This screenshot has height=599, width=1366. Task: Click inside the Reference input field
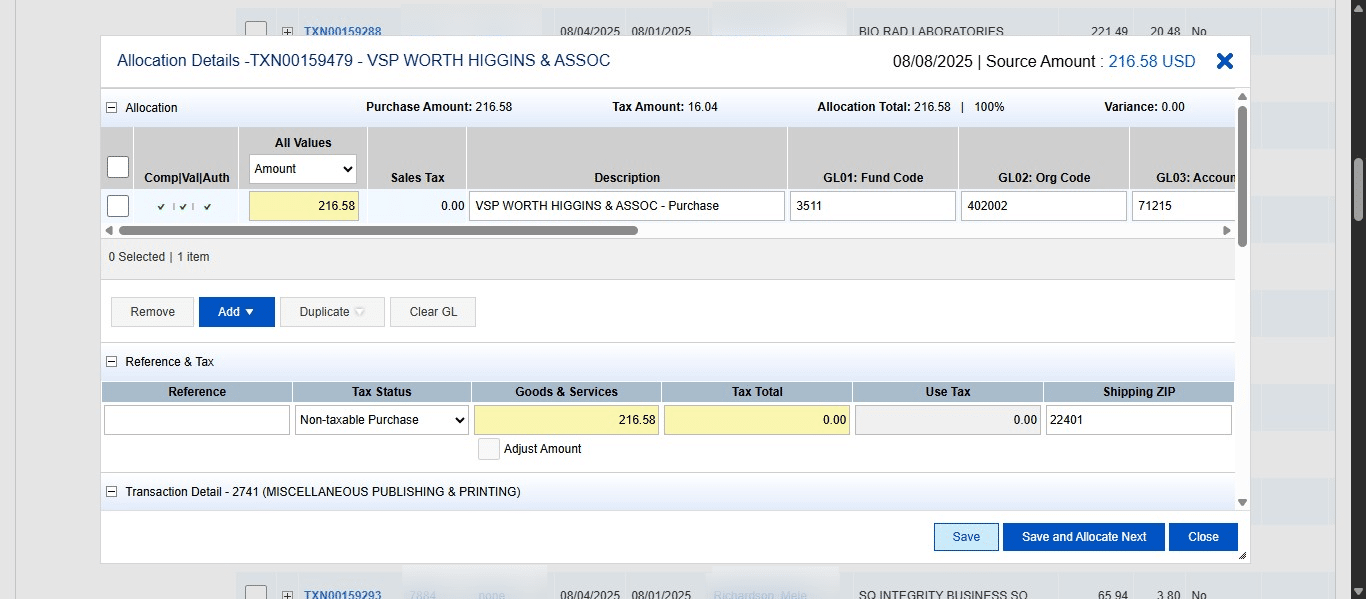196,420
